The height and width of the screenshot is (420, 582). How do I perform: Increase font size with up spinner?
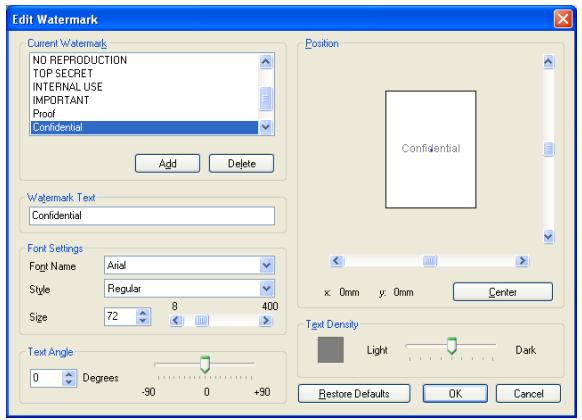[143, 312]
